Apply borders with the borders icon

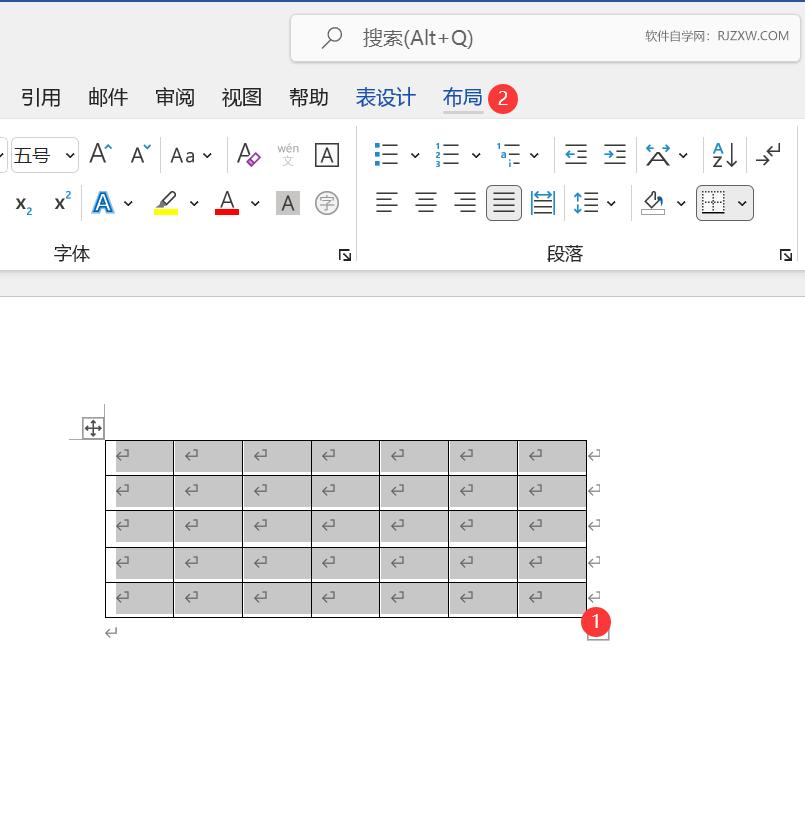click(x=714, y=203)
